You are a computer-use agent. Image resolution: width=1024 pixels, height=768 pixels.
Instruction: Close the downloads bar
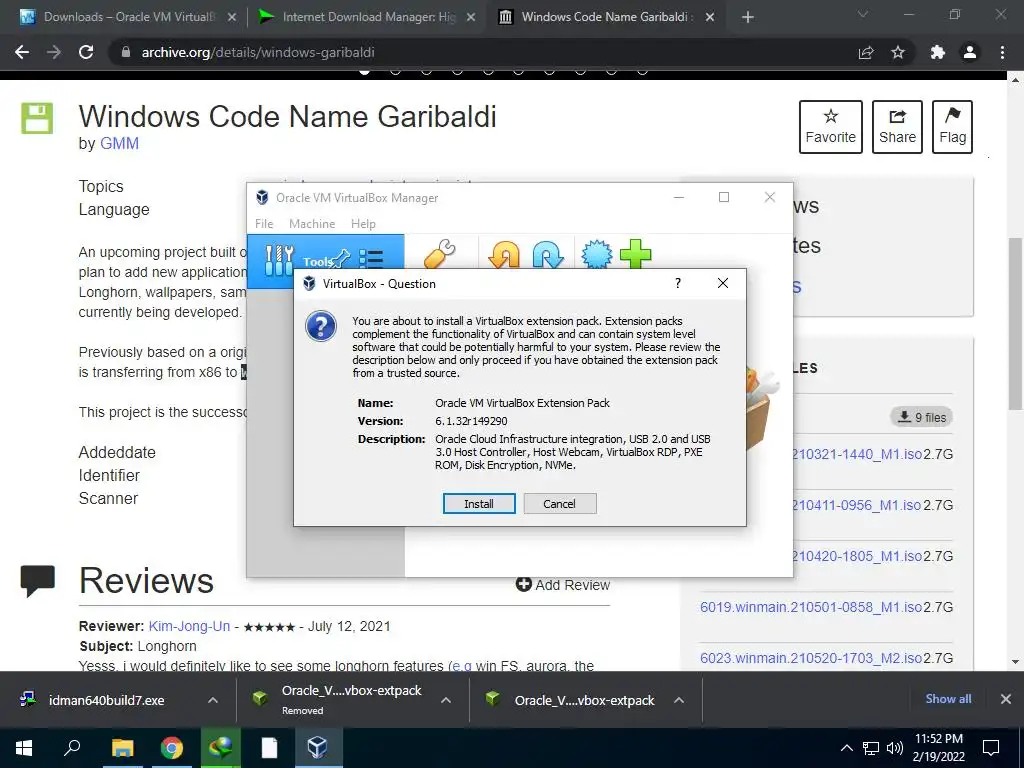tap(1006, 699)
